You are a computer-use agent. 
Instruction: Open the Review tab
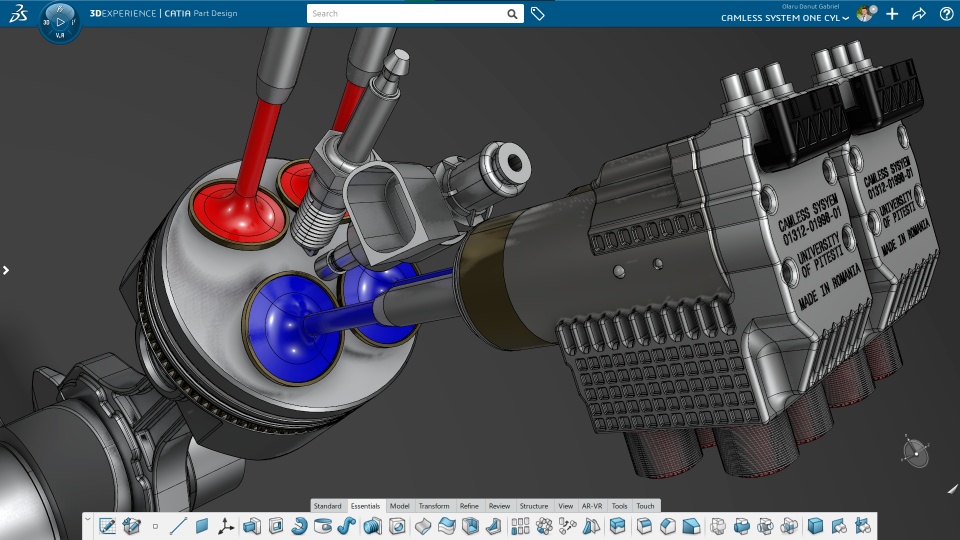click(499, 506)
